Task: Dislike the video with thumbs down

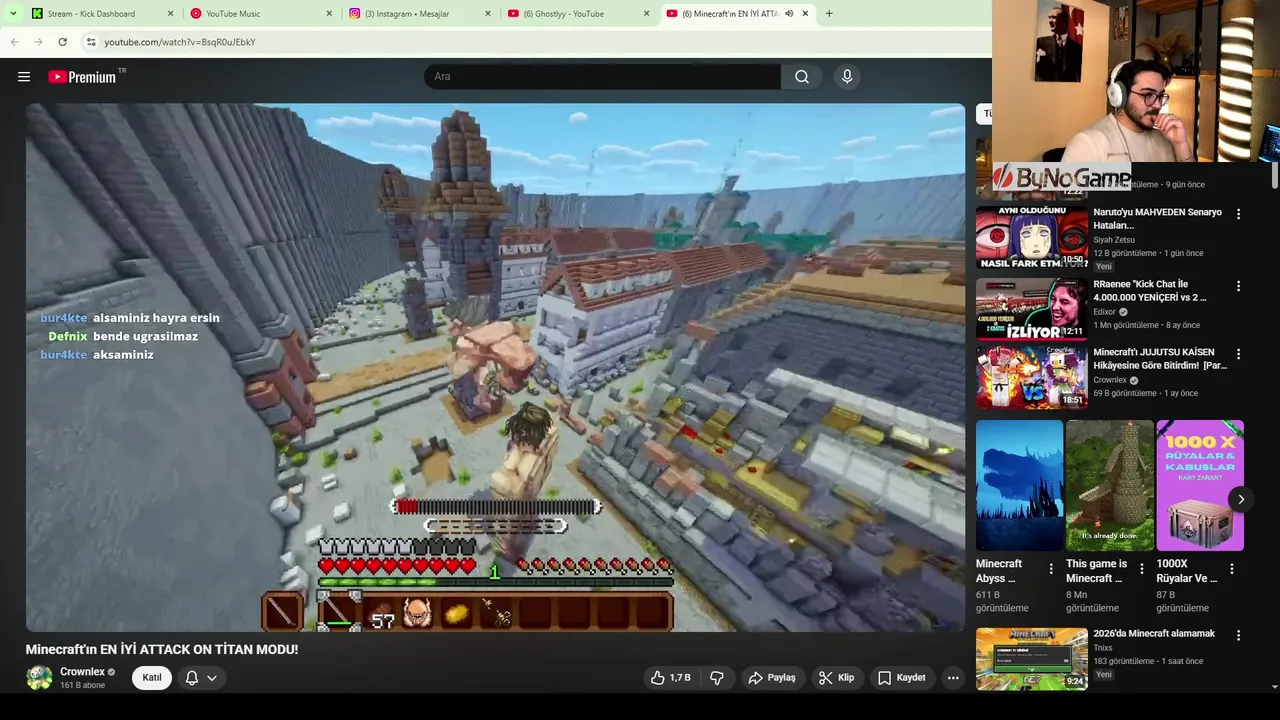Action: [717, 678]
